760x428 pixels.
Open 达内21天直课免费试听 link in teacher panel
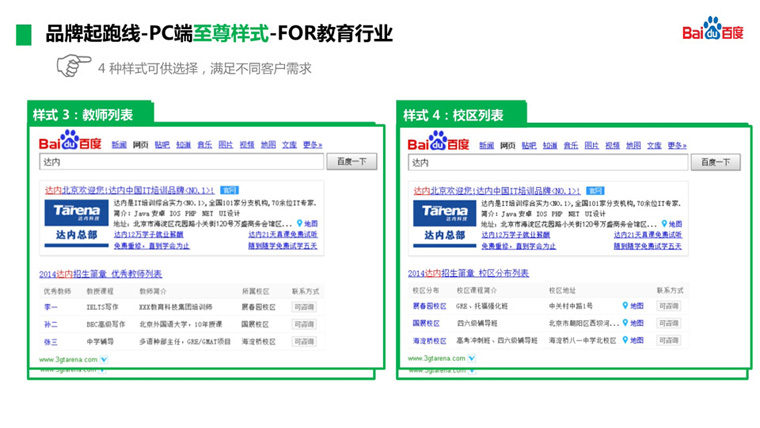[x=283, y=234]
